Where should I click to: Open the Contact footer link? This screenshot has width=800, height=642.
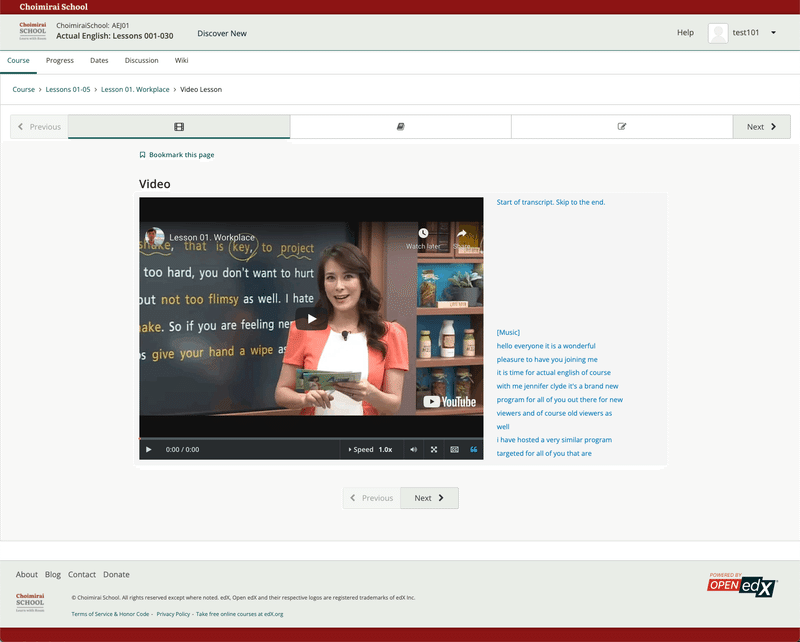[x=82, y=575]
